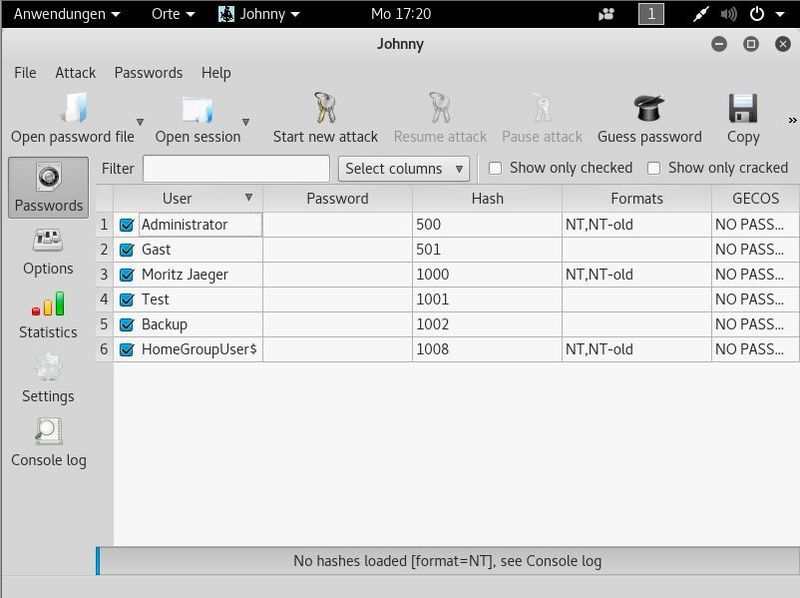Screen dimensions: 800x598
Task: Click the network connection tray icon
Action: click(x=701, y=14)
